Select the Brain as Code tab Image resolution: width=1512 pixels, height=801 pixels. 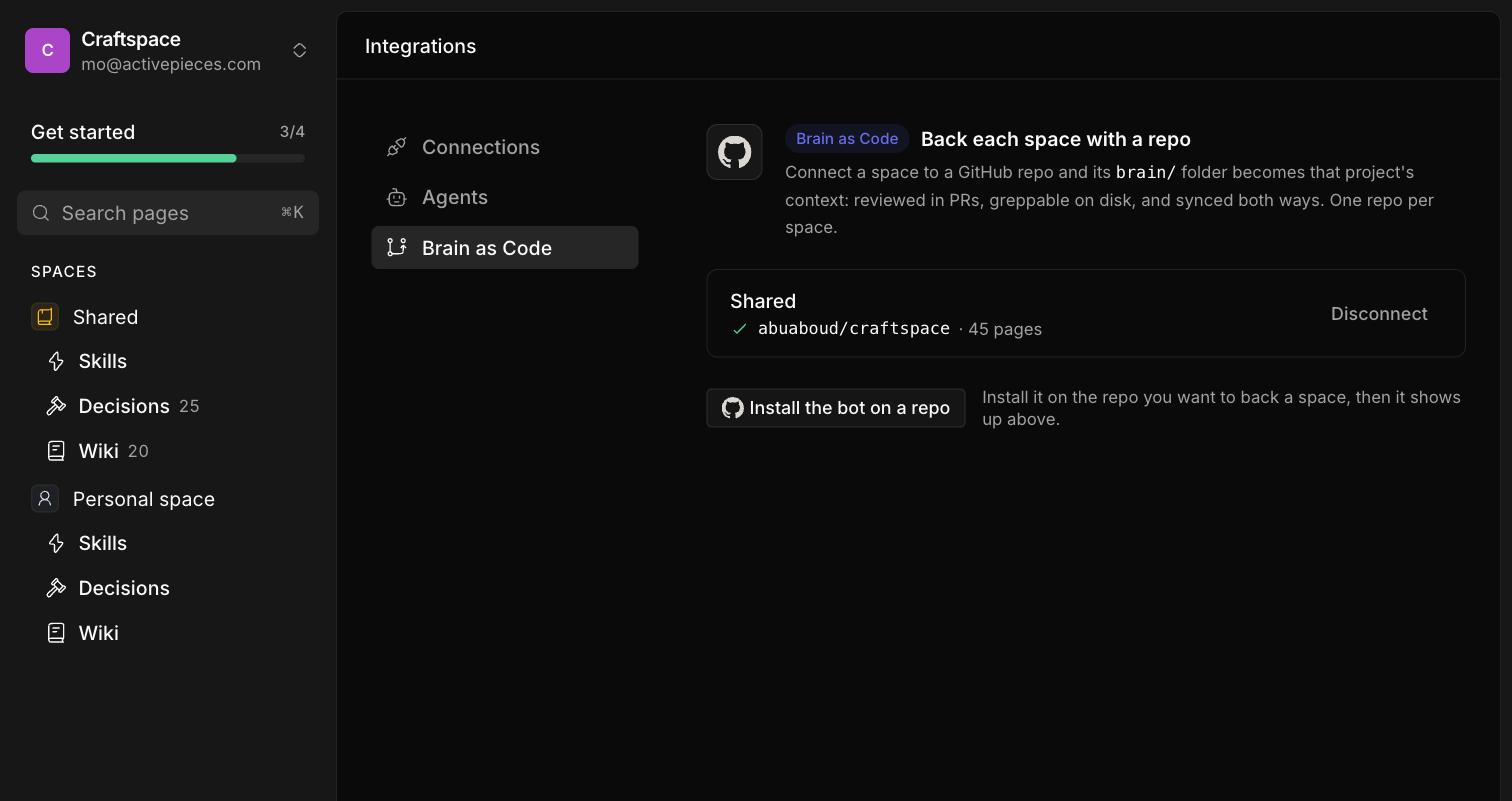point(505,247)
